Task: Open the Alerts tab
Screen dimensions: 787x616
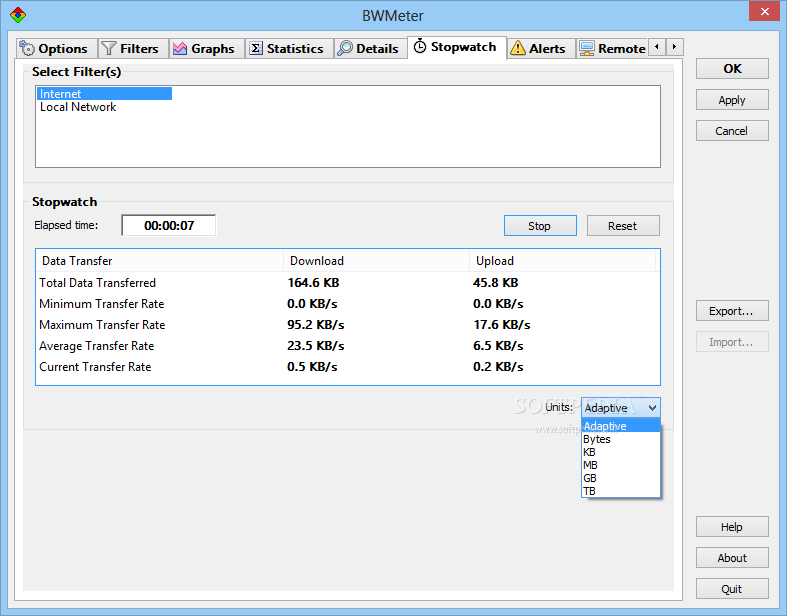Action: 541,49
